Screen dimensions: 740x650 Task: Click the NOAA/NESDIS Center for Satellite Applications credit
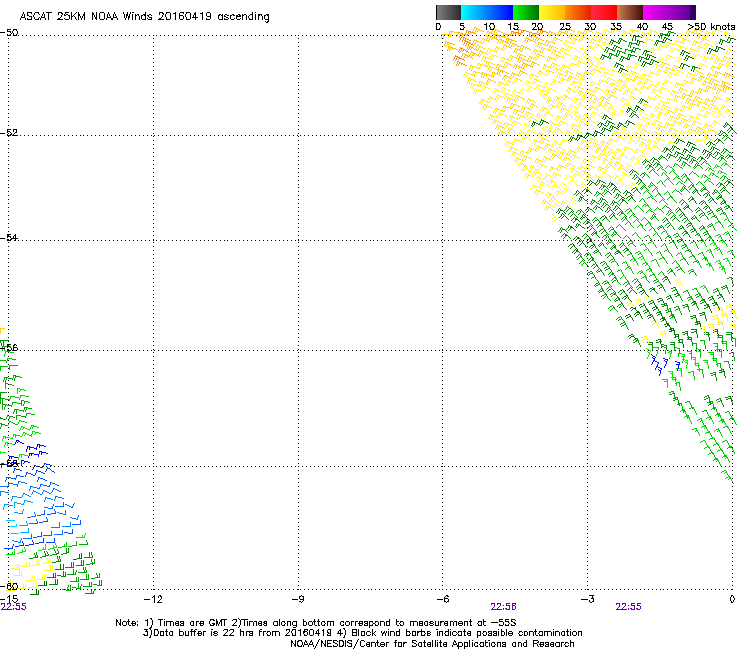(432, 644)
